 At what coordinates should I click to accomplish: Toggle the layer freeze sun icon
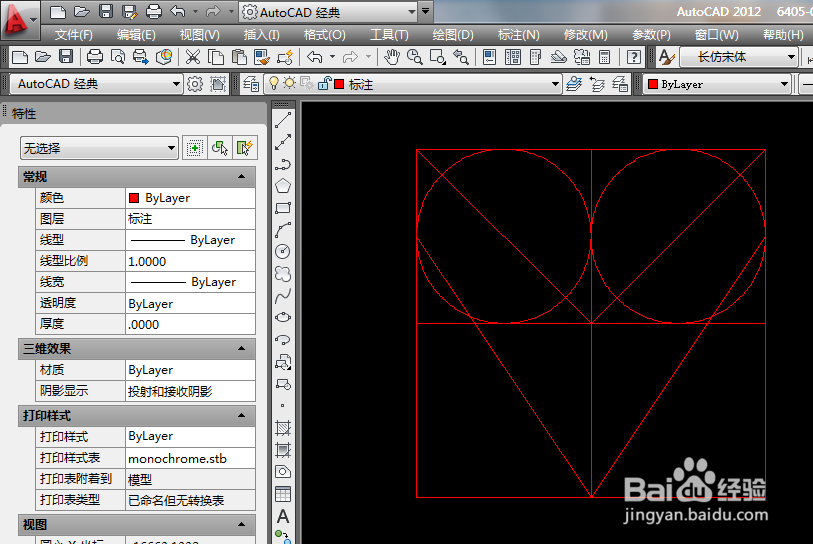point(289,83)
